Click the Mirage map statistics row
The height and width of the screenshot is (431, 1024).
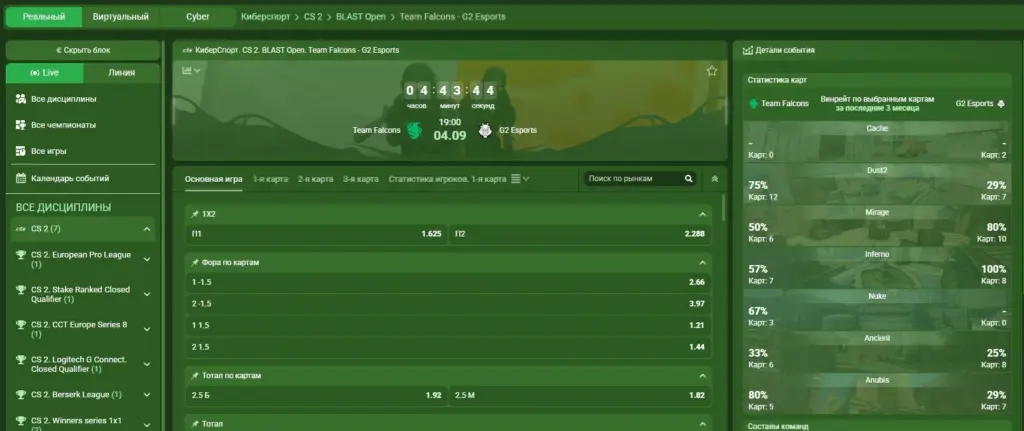[x=877, y=225]
